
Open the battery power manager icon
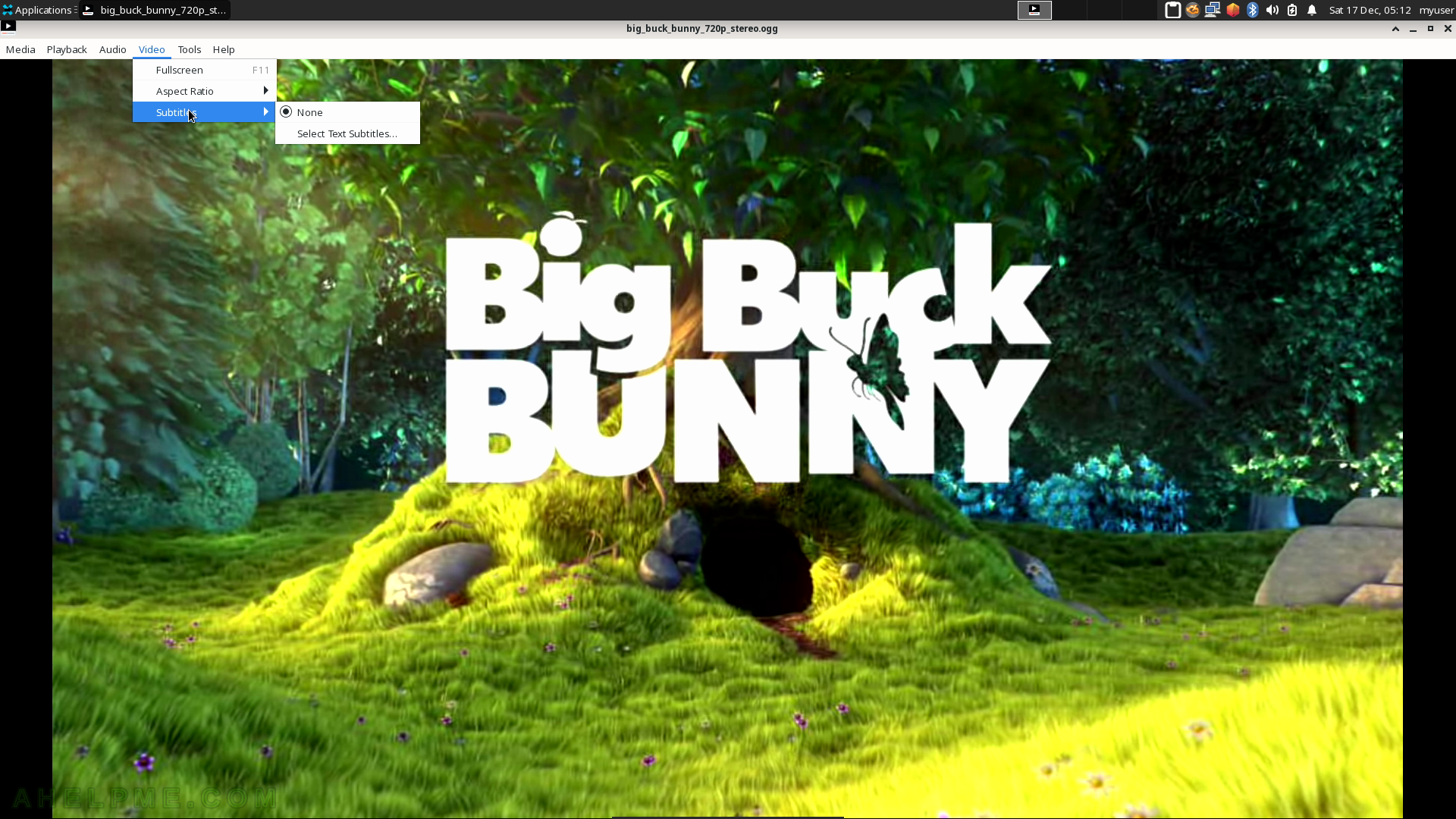(x=1292, y=10)
